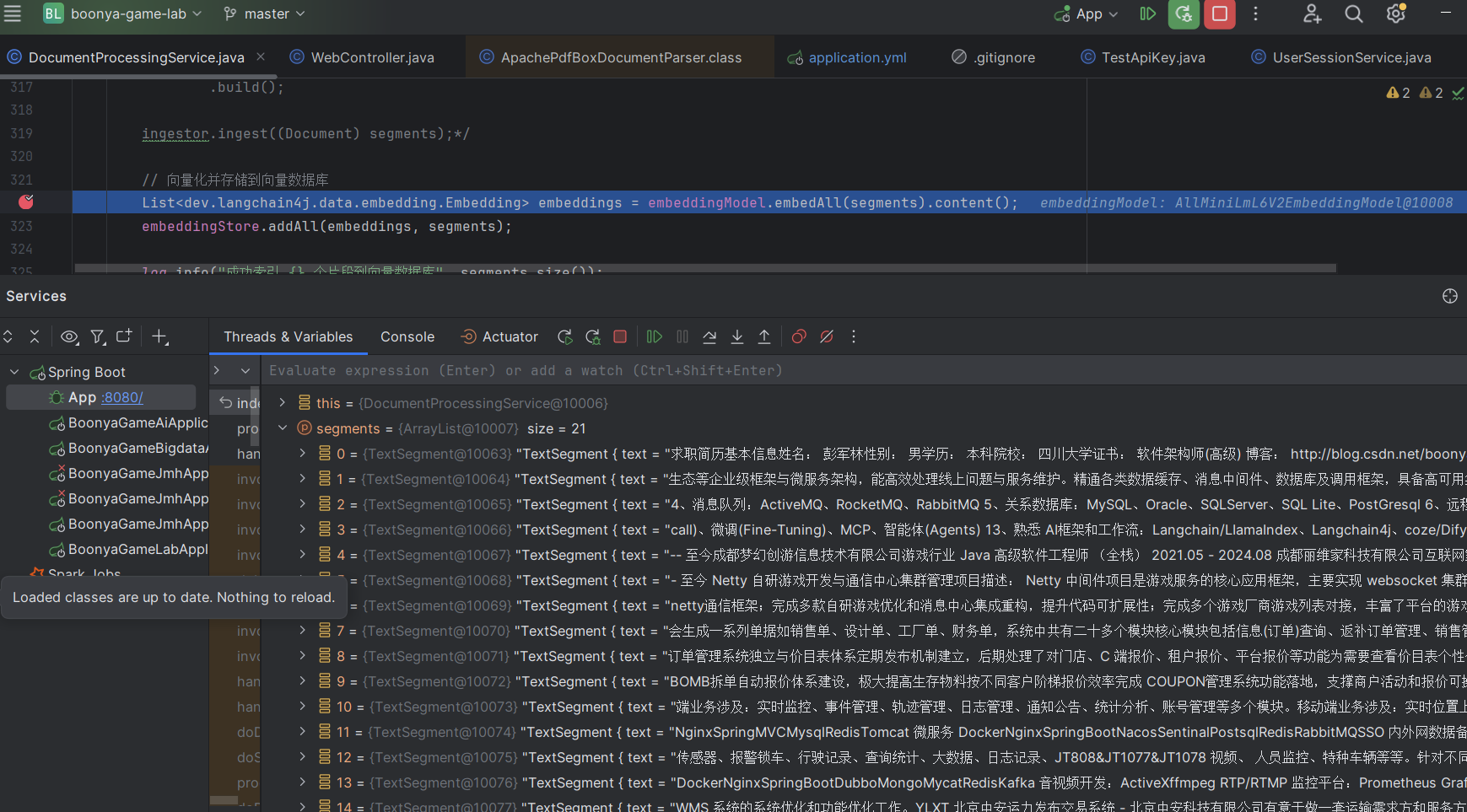Click the Step Out icon
This screenshot has height=812, width=1467.
click(764, 336)
